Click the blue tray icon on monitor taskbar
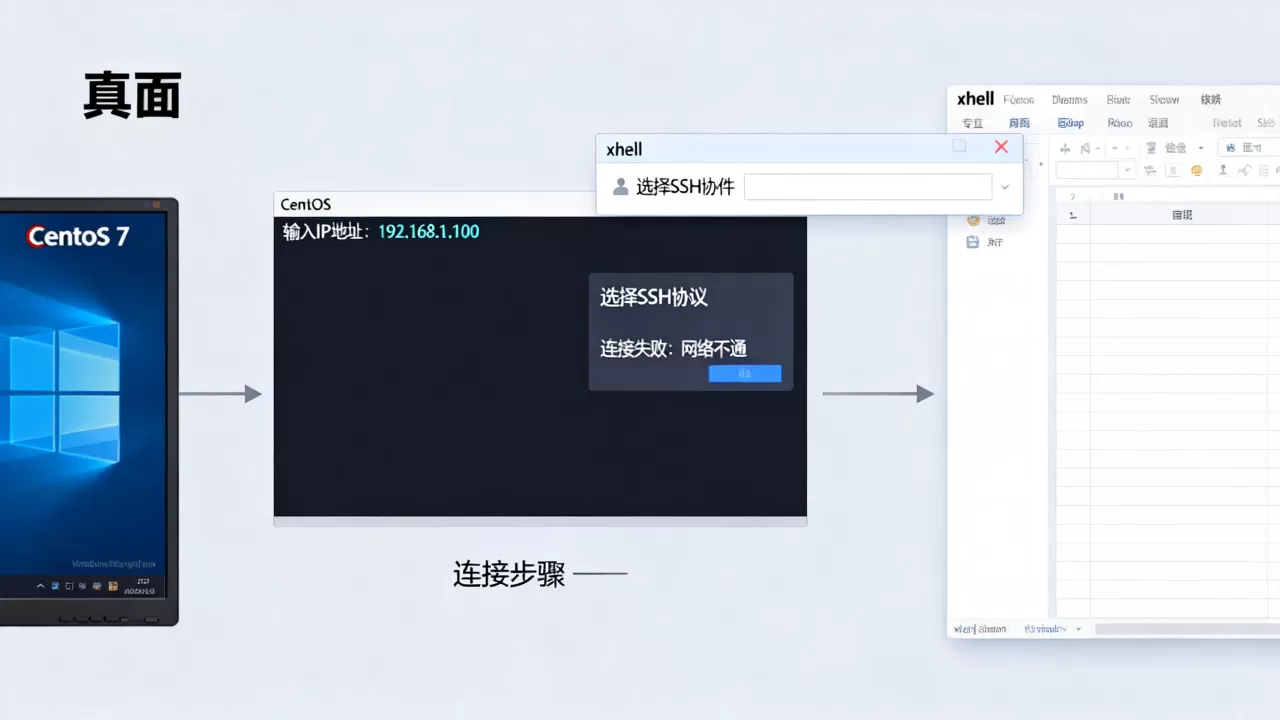This screenshot has width=1280, height=720. pos(55,586)
